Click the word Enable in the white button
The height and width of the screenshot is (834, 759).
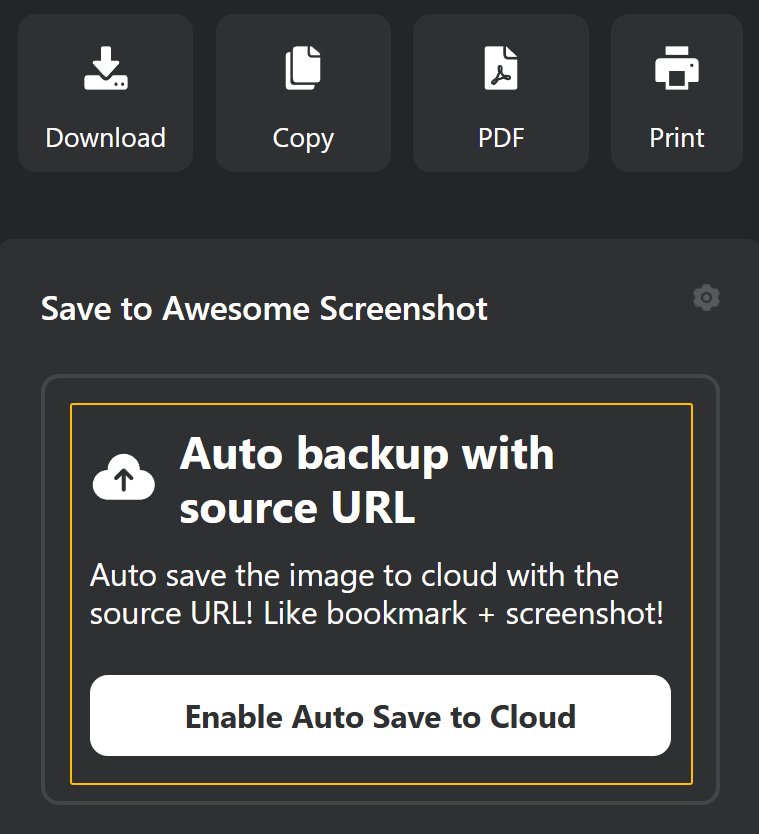click(234, 716)
